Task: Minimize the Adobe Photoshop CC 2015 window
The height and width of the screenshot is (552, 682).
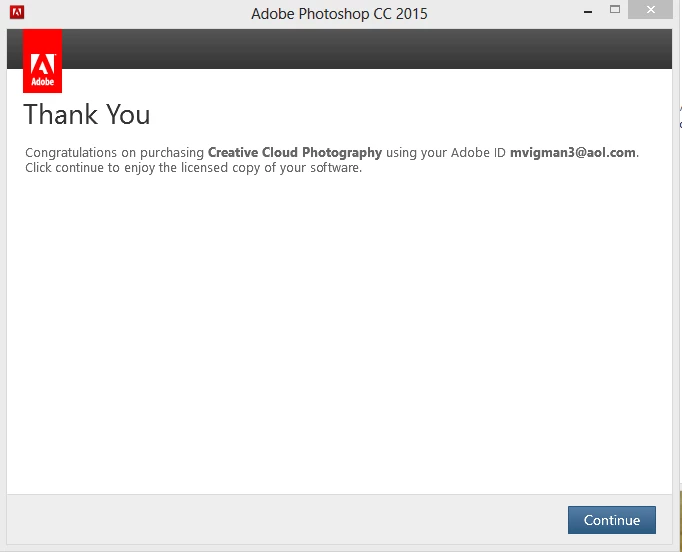Action: [x=588, y=10]
